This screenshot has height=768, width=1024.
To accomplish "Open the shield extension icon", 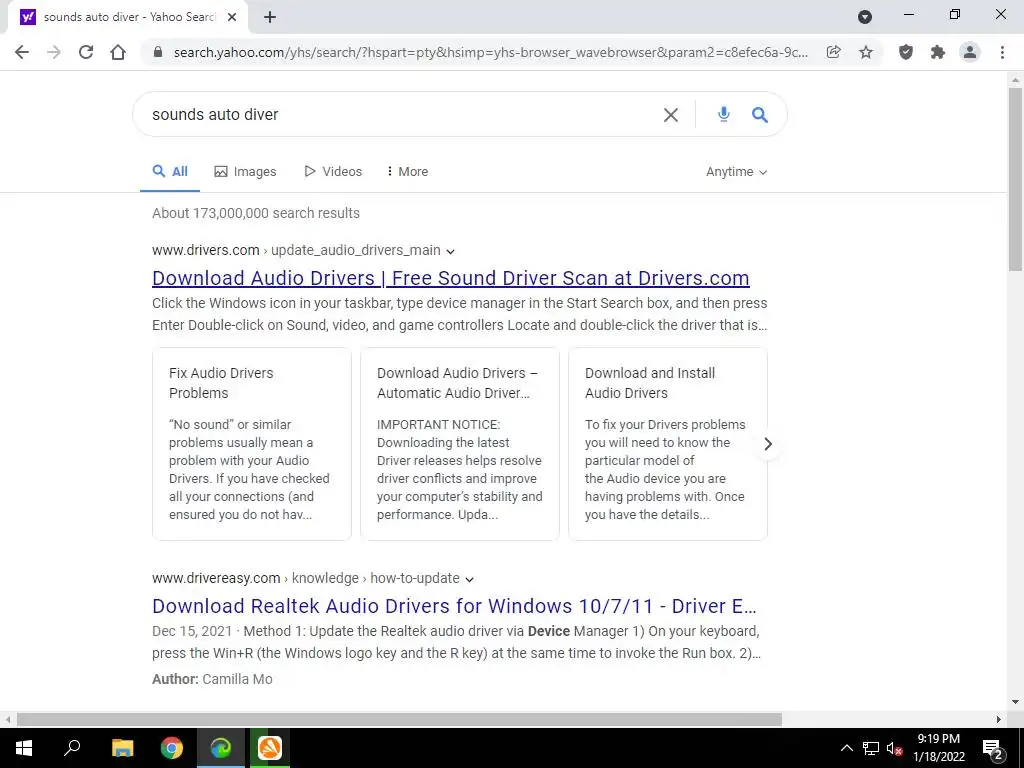I will (x=905, y=52).
